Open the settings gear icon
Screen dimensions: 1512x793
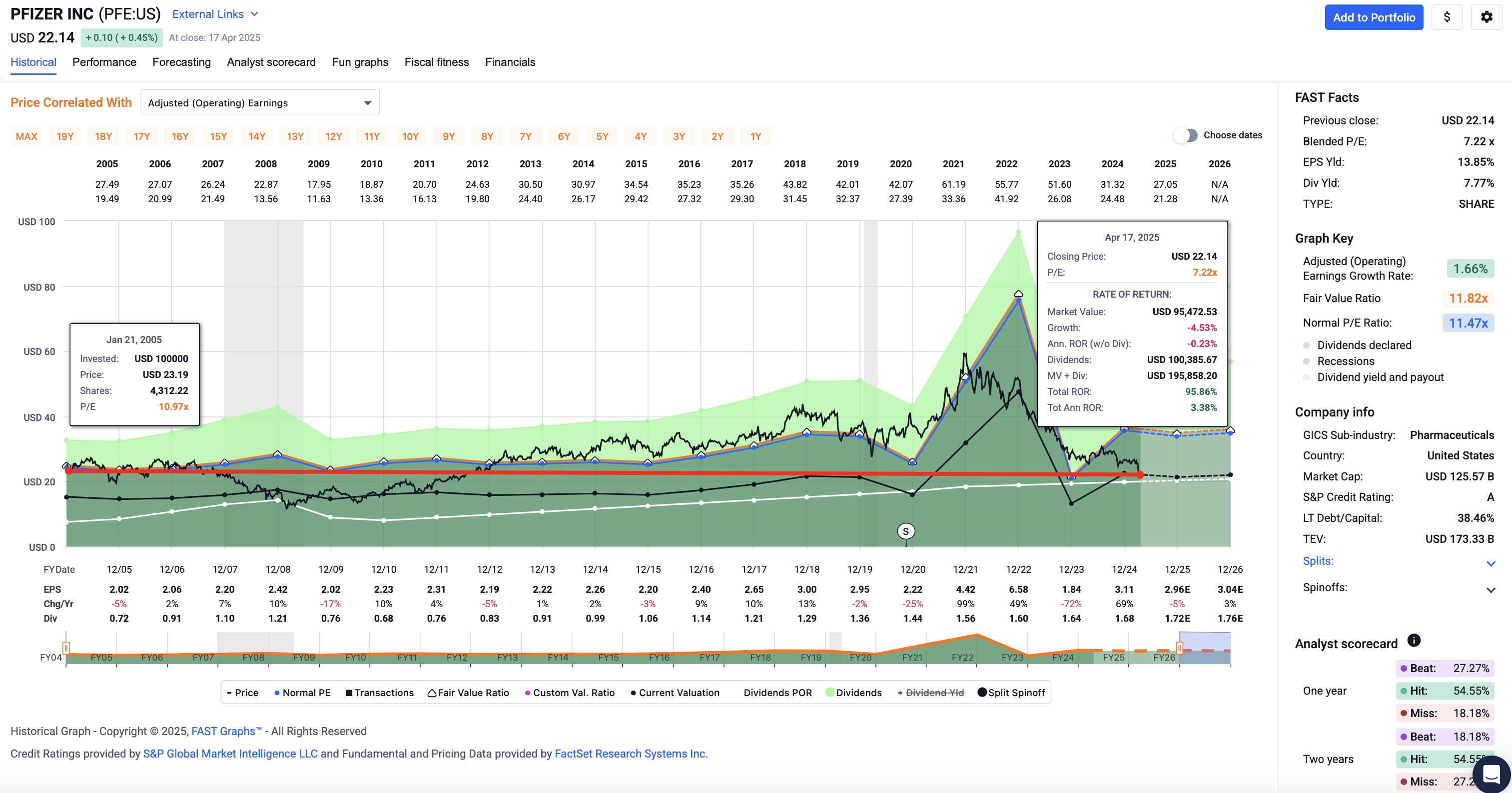(1486, 17)
